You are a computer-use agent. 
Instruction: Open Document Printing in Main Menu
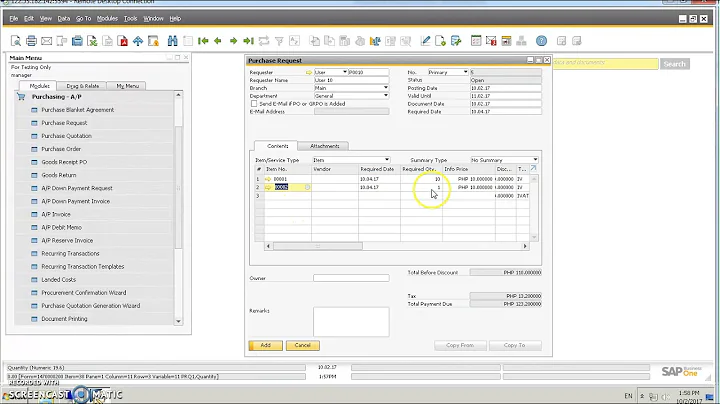[x=64, y=319]
